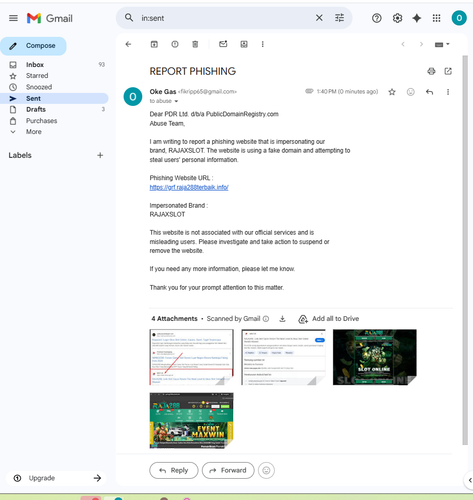The width and height of the screenshot is (473, 500).
Task: Open email in new window
Action: point(448,71)
